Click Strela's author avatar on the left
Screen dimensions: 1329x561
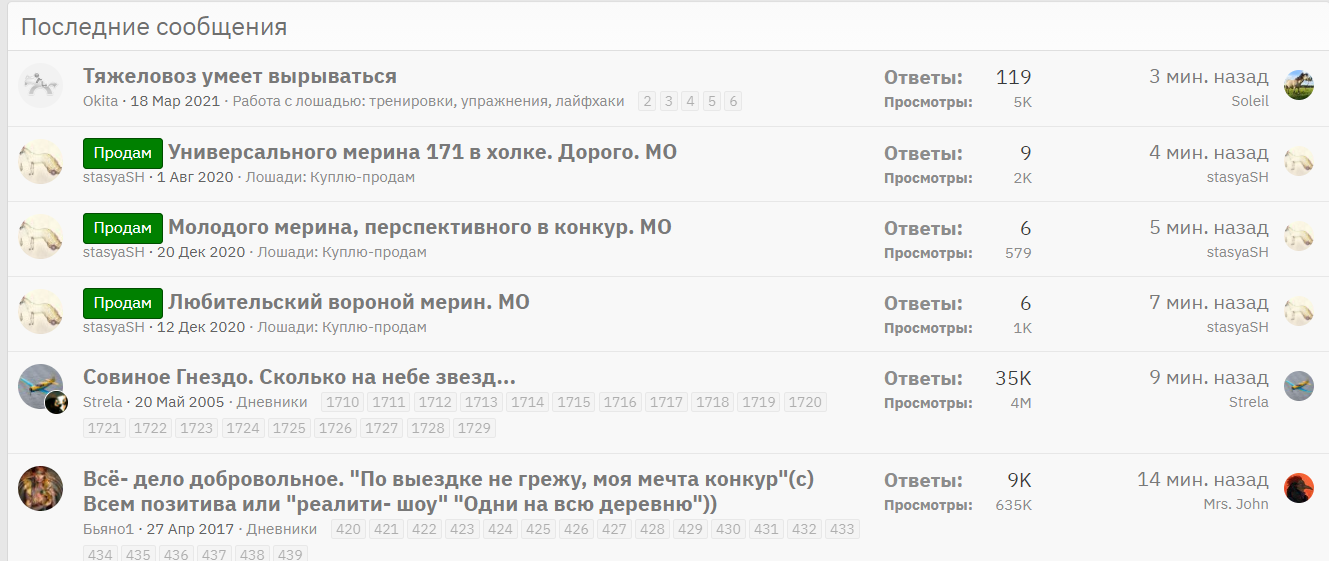(41, 386)
